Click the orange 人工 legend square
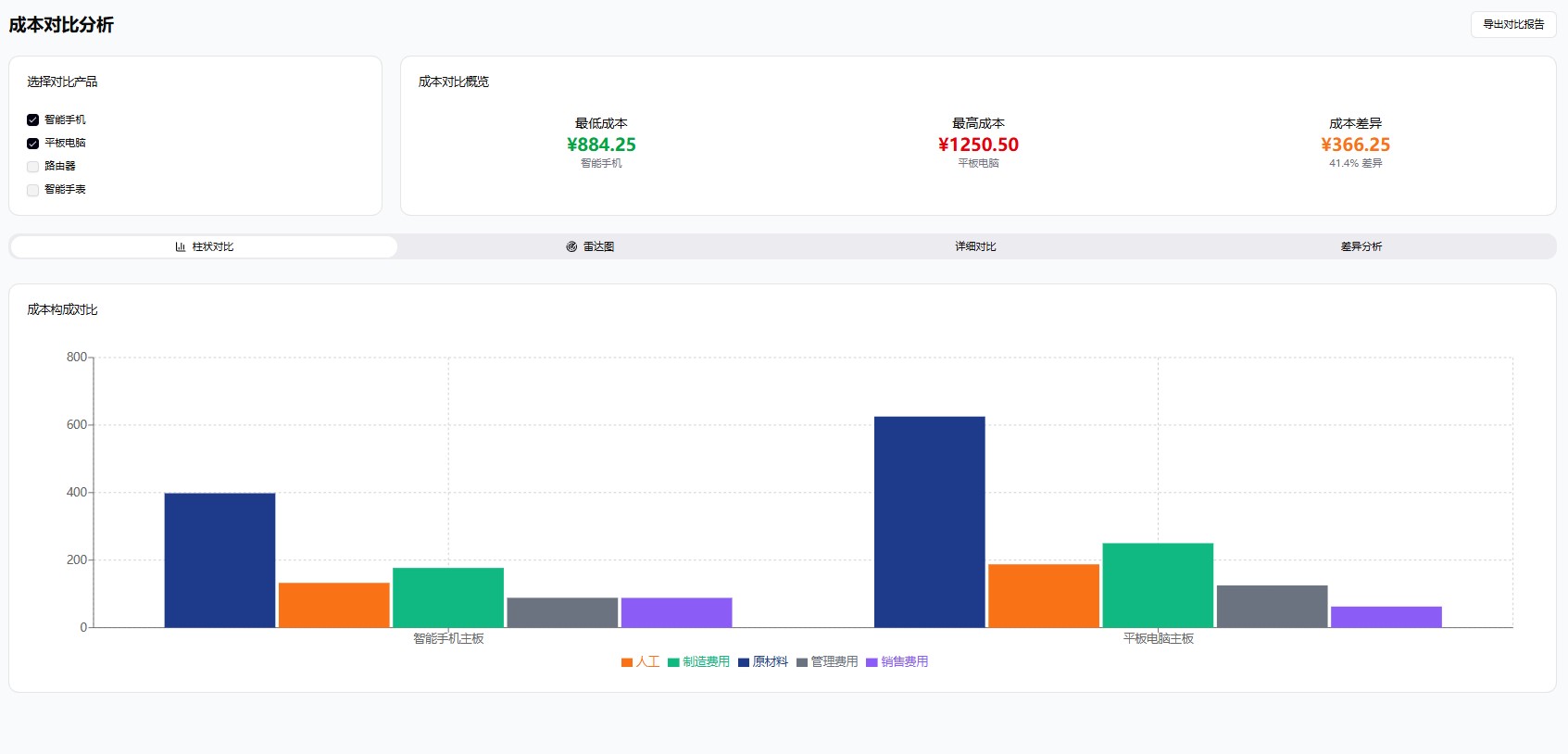This screenshot has width=1568, height=754. click(627, 662)
